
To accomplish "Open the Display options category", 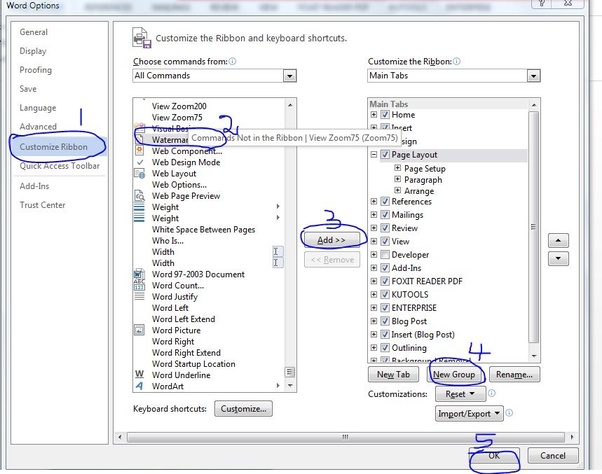I will click(x=33, y=51).
